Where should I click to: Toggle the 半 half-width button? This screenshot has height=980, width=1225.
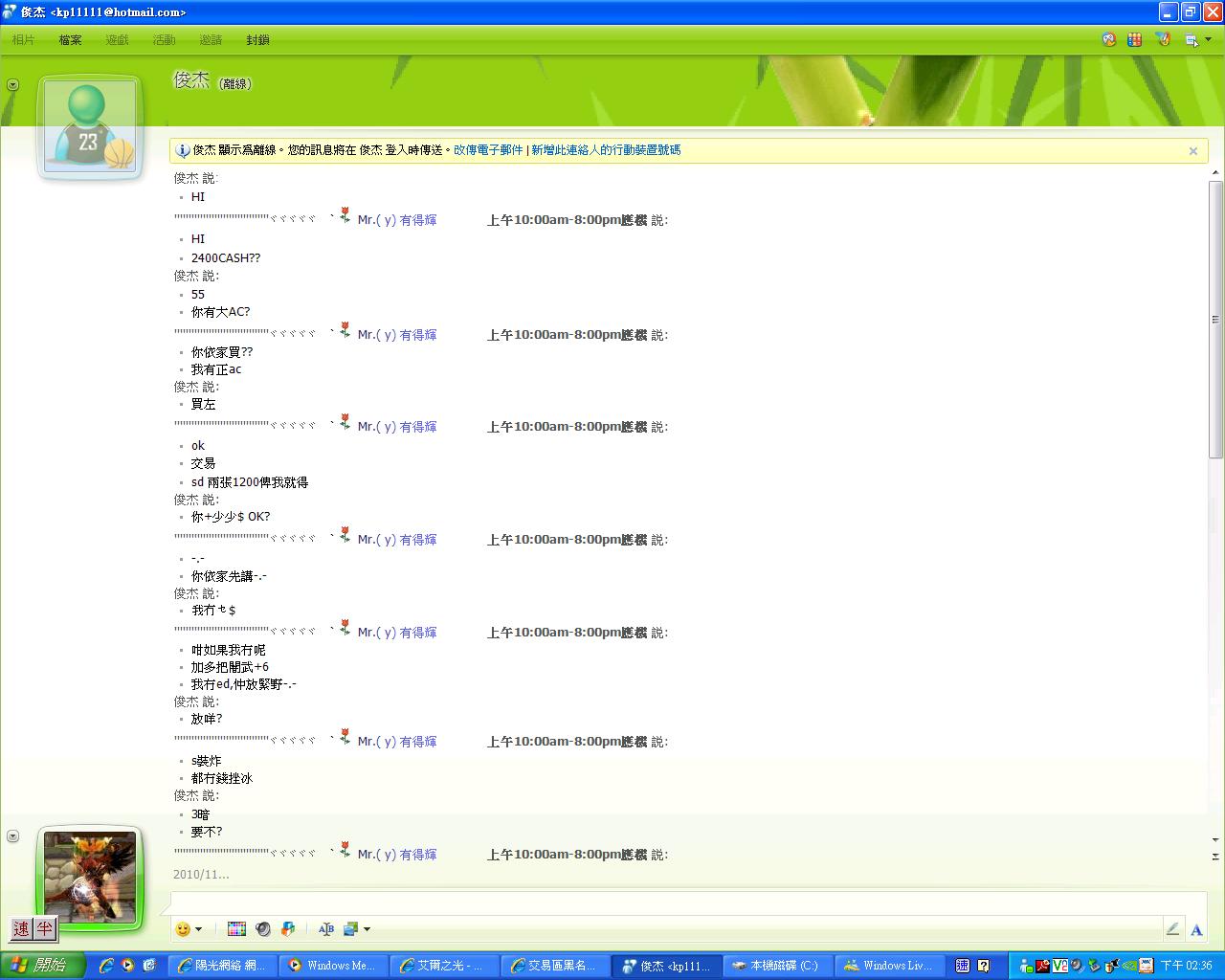[45, 928]
